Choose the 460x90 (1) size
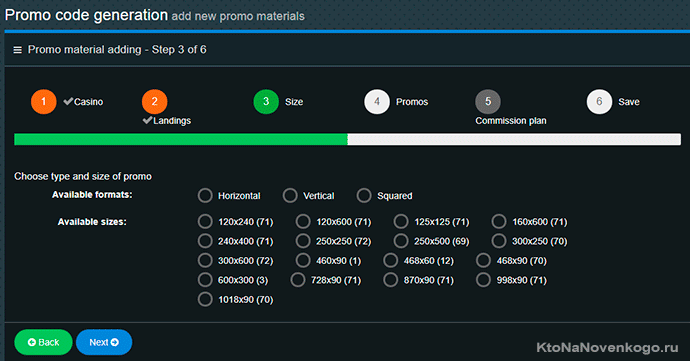This screenshot has height=361, width=690. click(303, 260)
